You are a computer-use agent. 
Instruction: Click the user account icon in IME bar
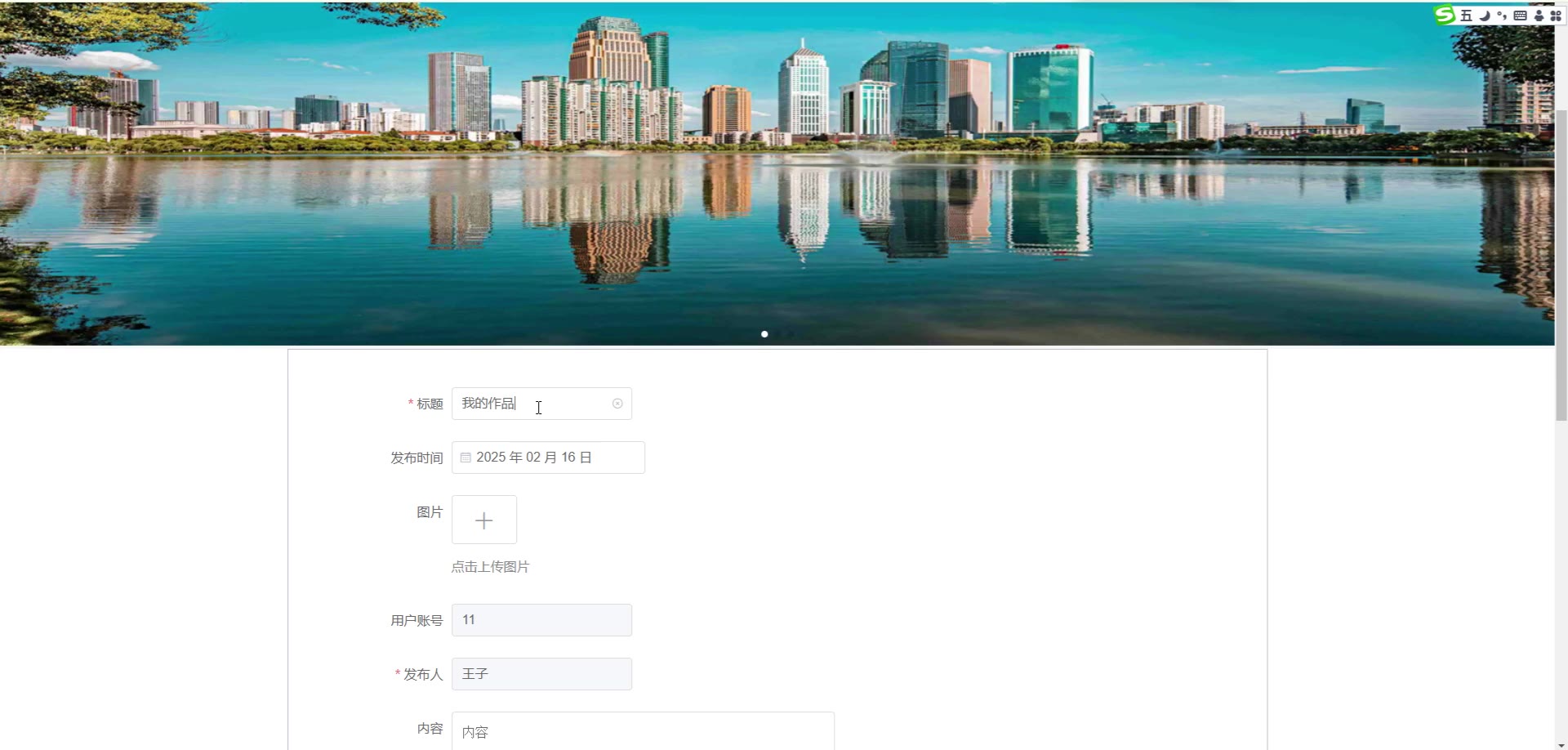(x=1539, y=16)
